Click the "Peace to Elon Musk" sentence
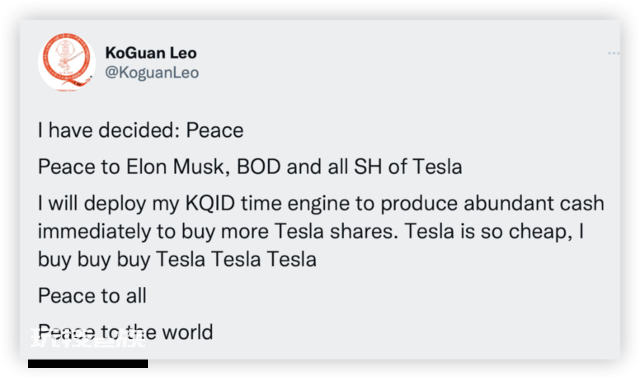The image size is (640, 379). pyautogui.click(x=250, y=167)
